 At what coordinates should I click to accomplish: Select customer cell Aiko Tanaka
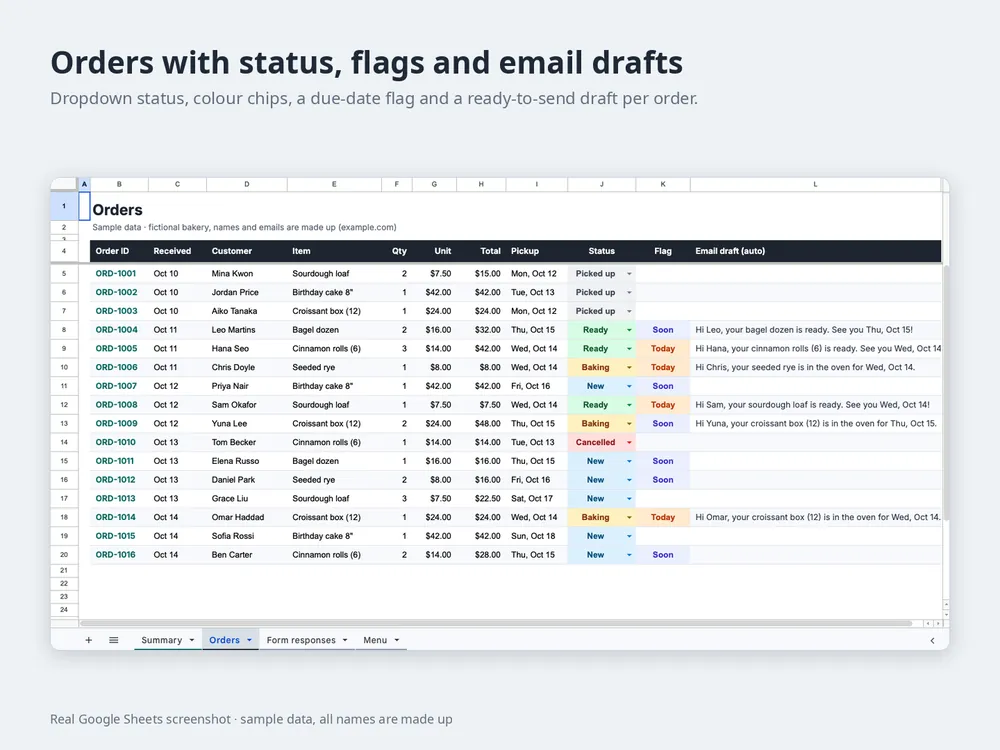tap(247, 311)
